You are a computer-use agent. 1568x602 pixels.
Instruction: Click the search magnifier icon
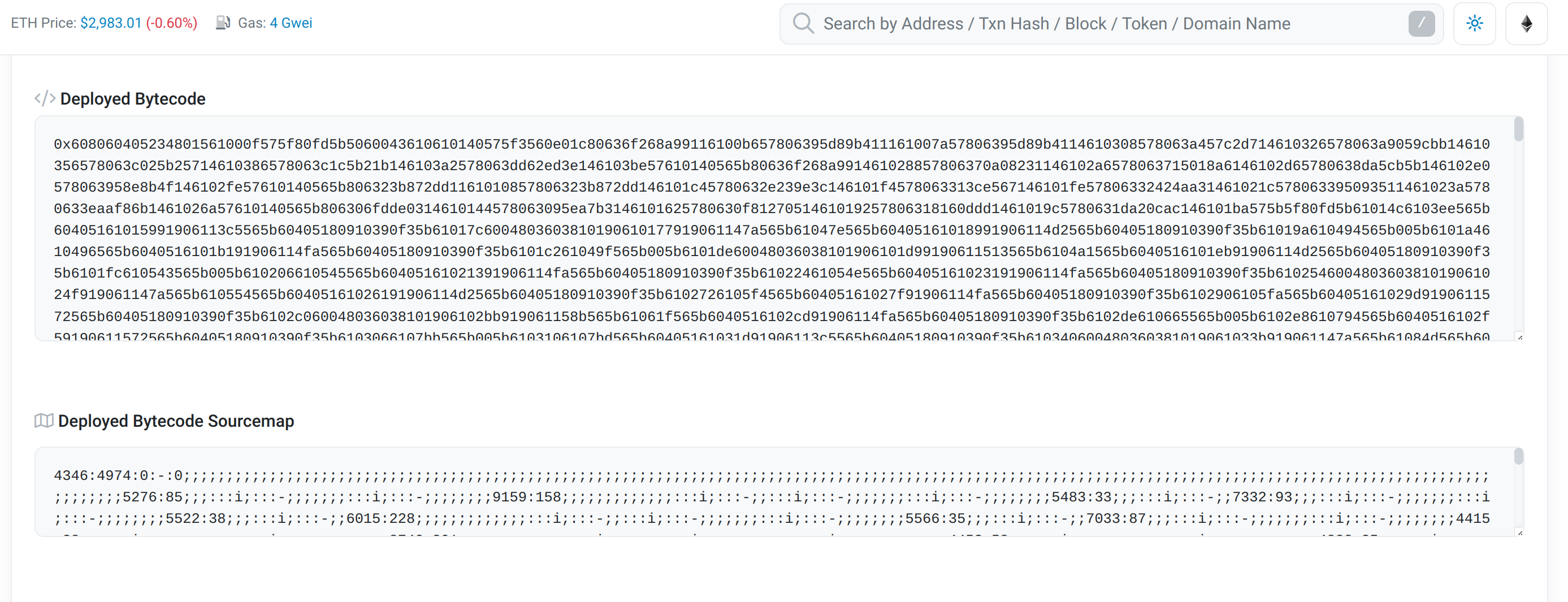803,24
